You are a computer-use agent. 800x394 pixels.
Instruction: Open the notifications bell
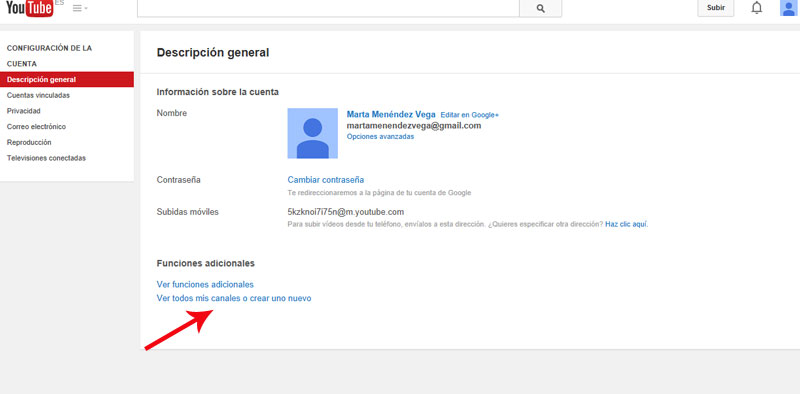[757, 8]
